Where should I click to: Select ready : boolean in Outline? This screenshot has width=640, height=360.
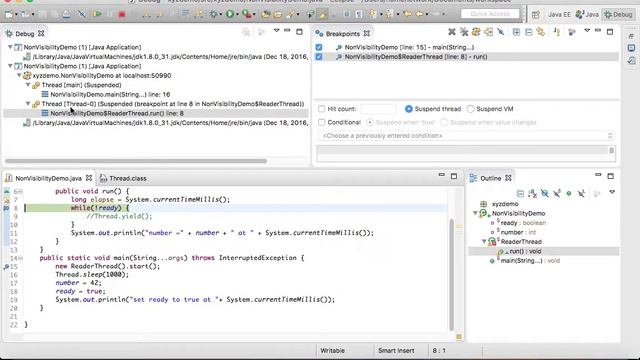tap(523, 223)
